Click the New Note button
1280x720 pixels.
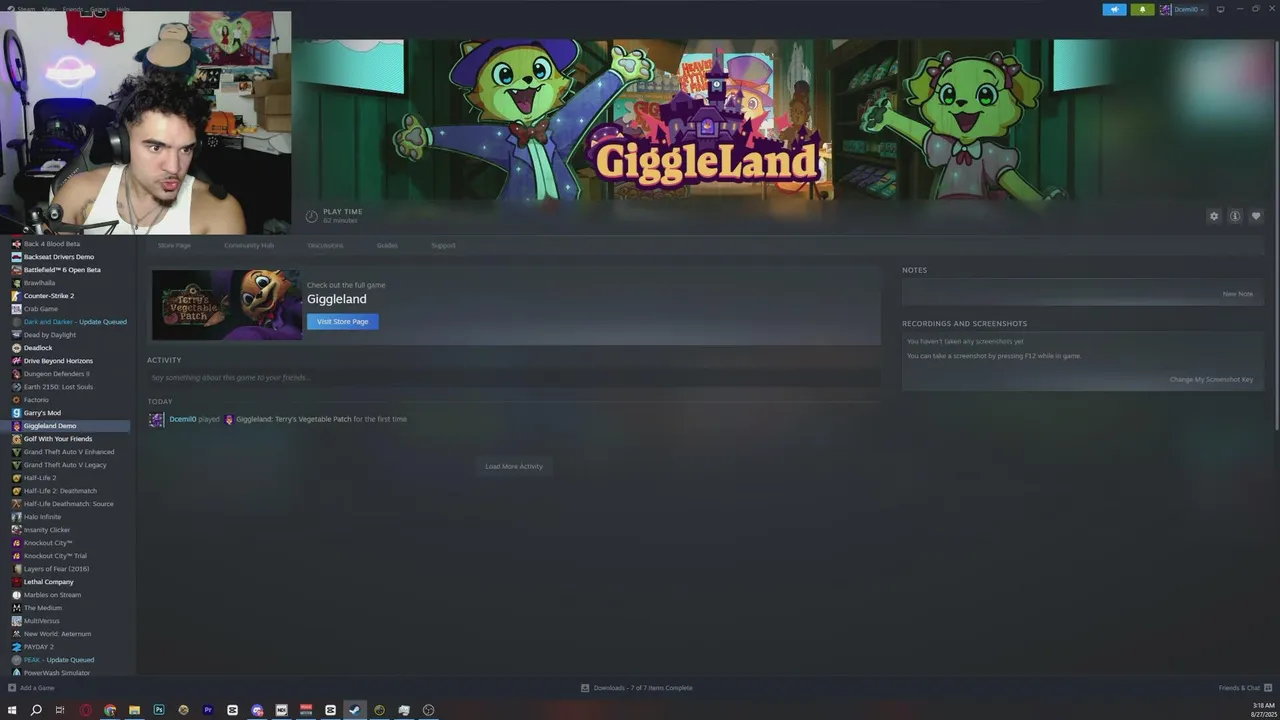[x=1237, y=294]
